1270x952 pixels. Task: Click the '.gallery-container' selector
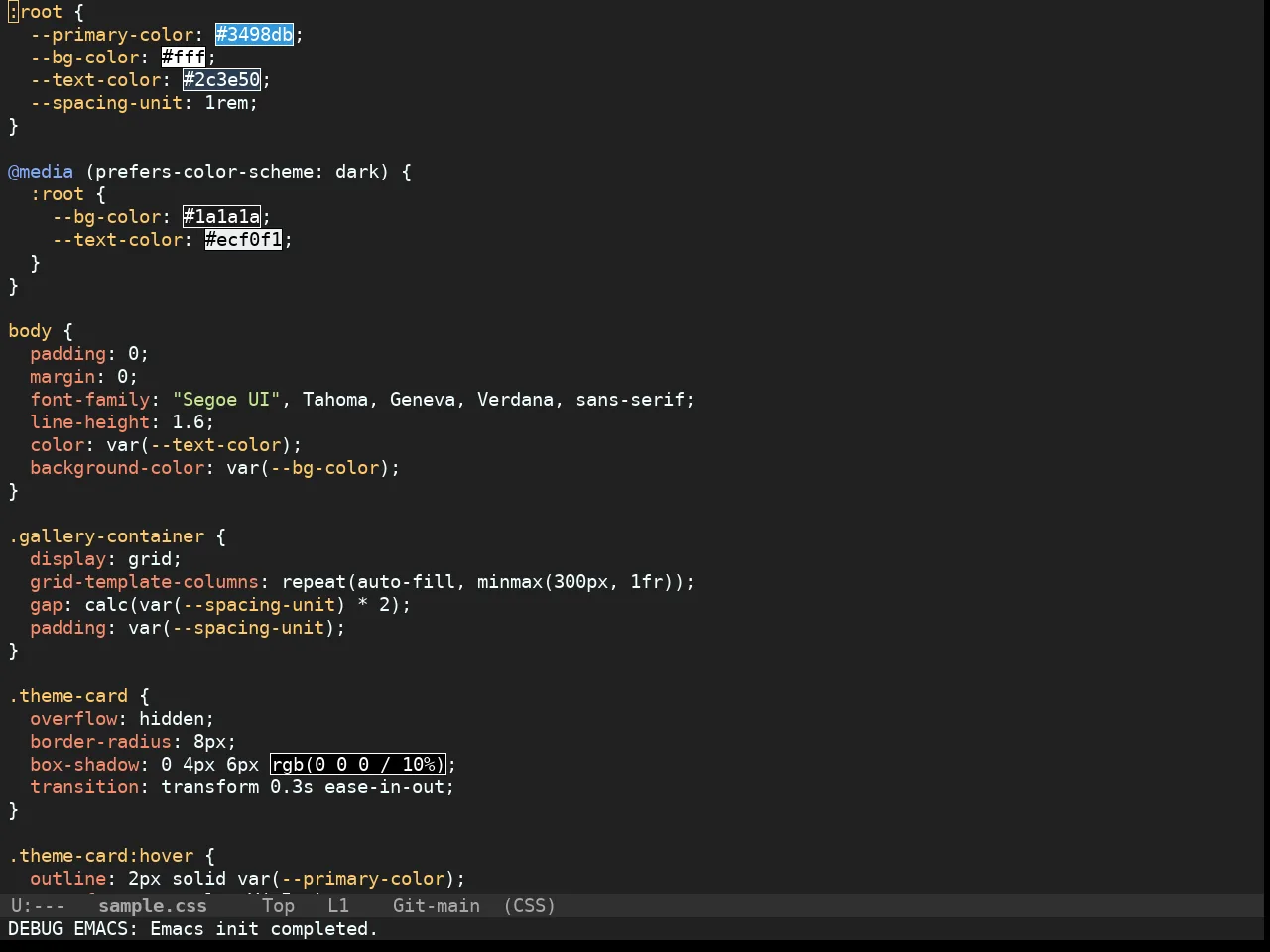click(x=106, y=536)
